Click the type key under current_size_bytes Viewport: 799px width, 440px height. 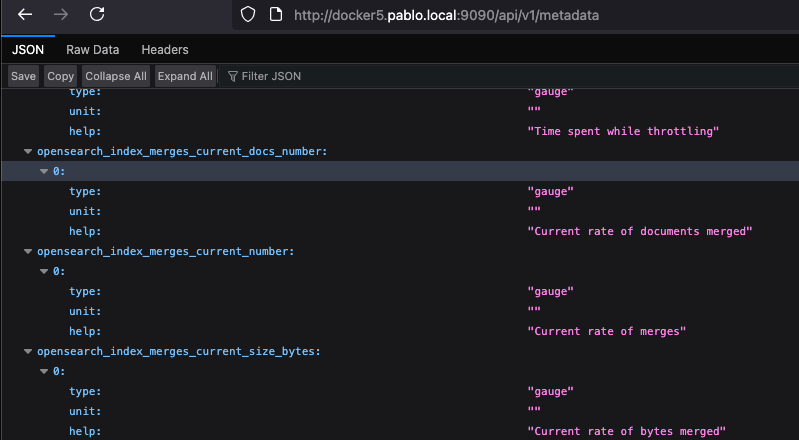85,391
